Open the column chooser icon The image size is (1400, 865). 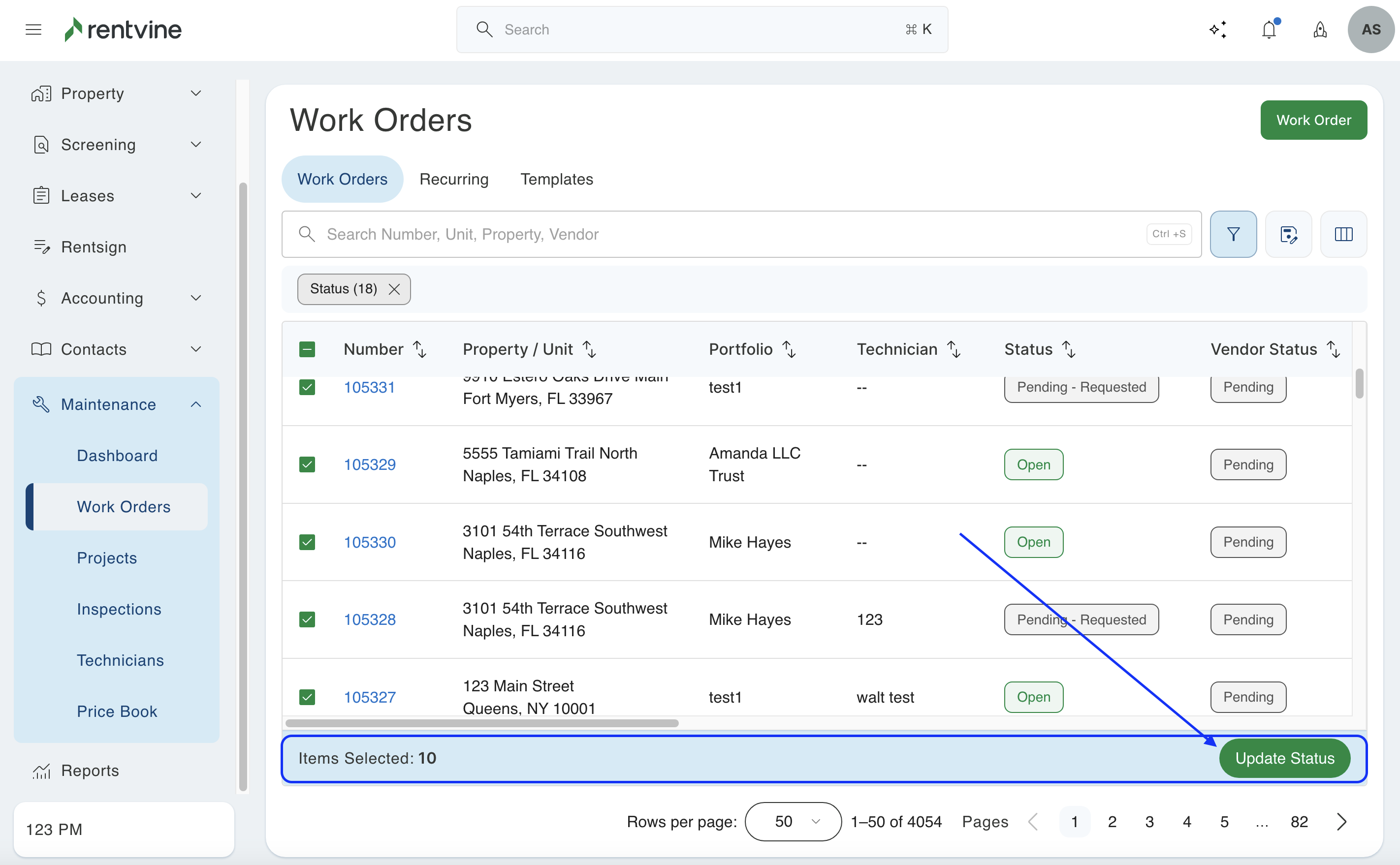coord(1343,234)
